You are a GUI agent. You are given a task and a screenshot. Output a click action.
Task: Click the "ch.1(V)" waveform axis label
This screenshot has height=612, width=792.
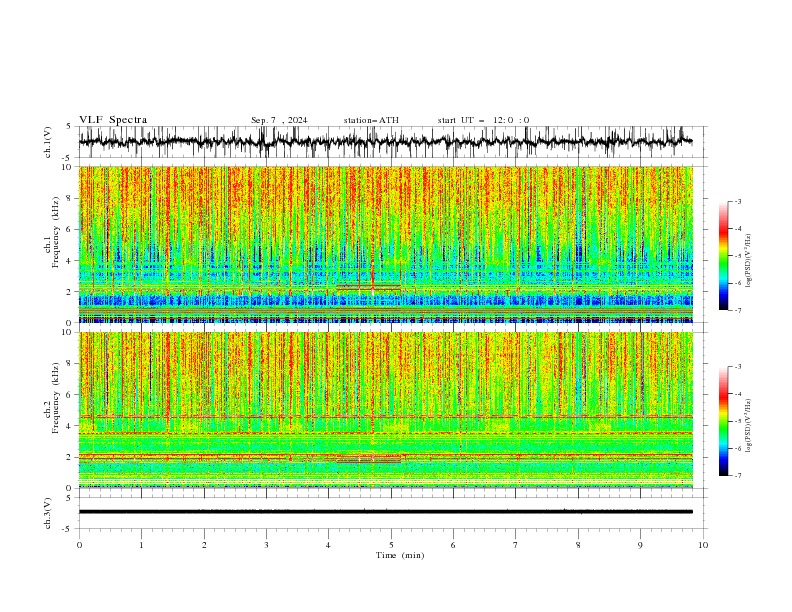48,142
